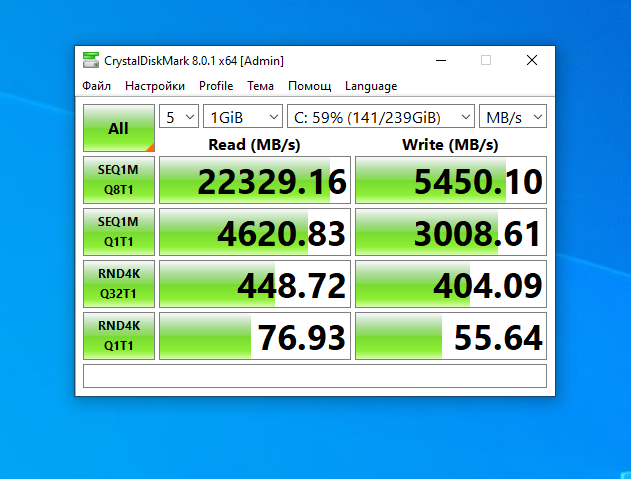The image size is (631, 479).
Task: Click the 448.72 read result
Action: click(x=255, y=284)
